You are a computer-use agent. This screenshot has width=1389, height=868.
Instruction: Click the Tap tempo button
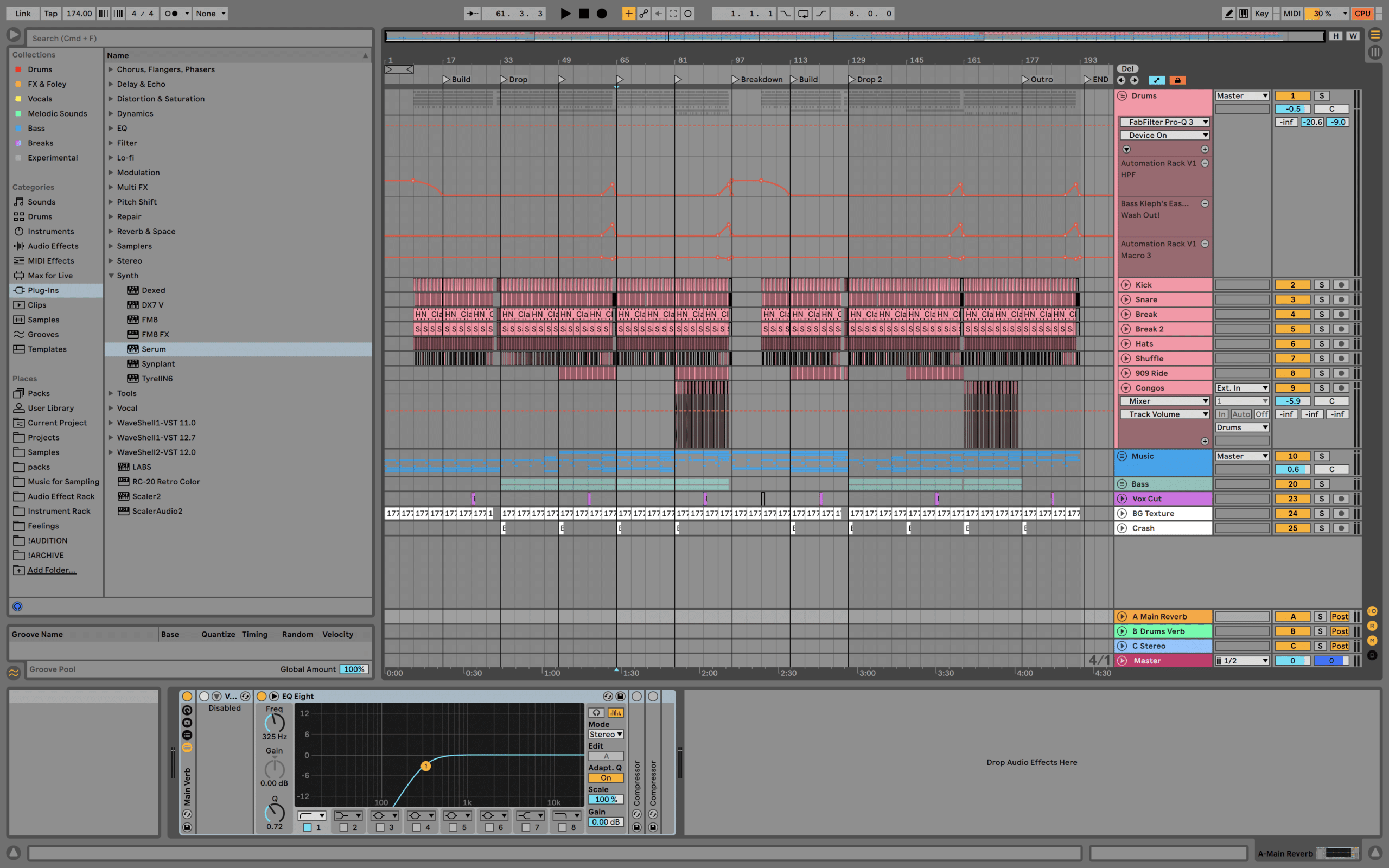coord(50,13)
